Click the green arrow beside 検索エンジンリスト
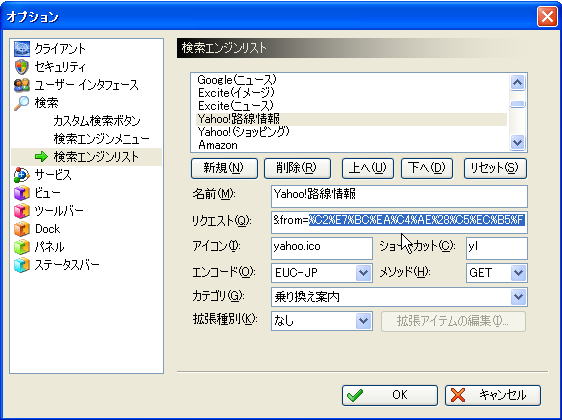Image resolution: width=562 pixels, height=420 pixels. [x=41, y=157]
